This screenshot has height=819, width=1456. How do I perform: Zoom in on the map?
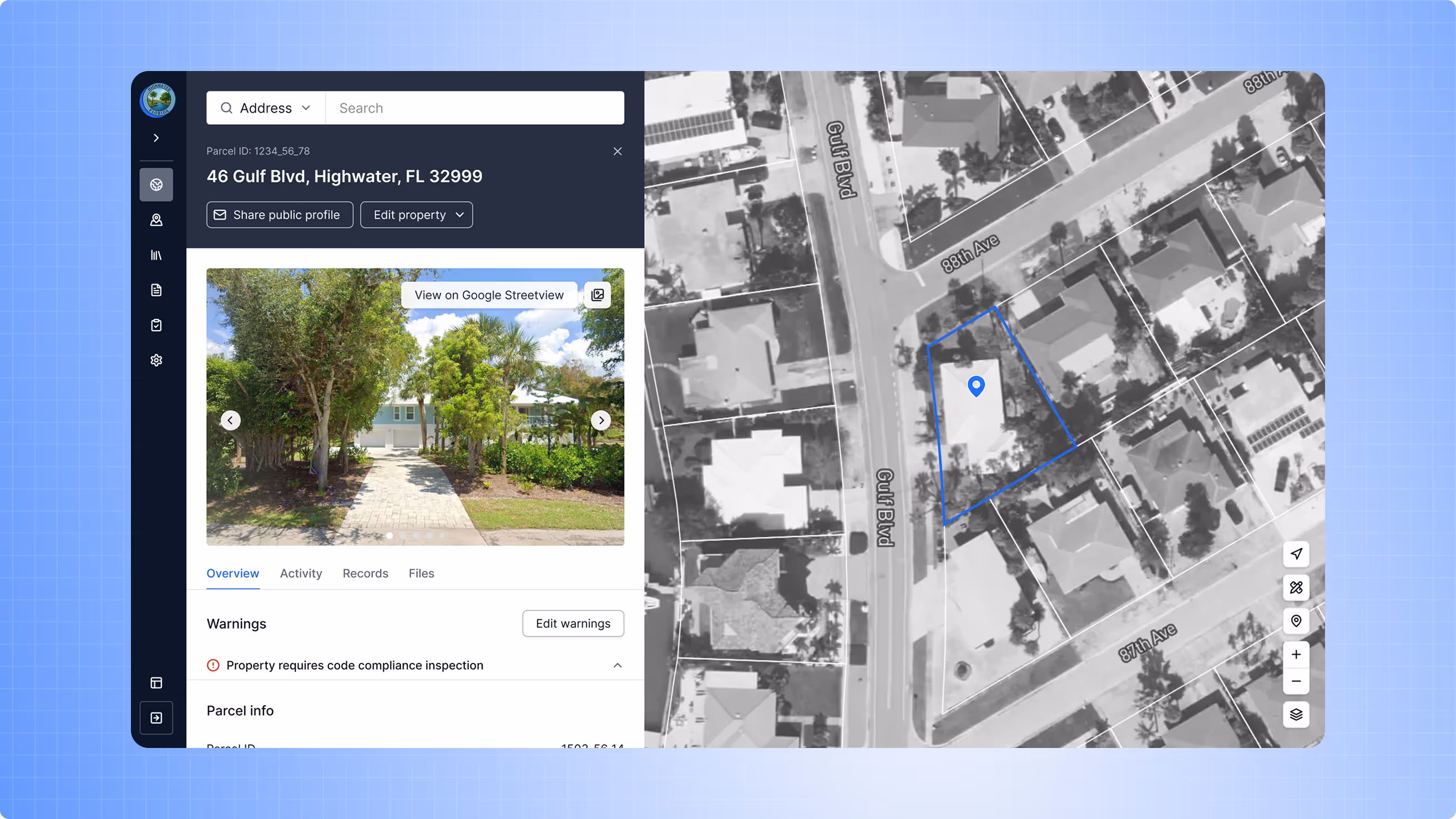(1296, 655)
